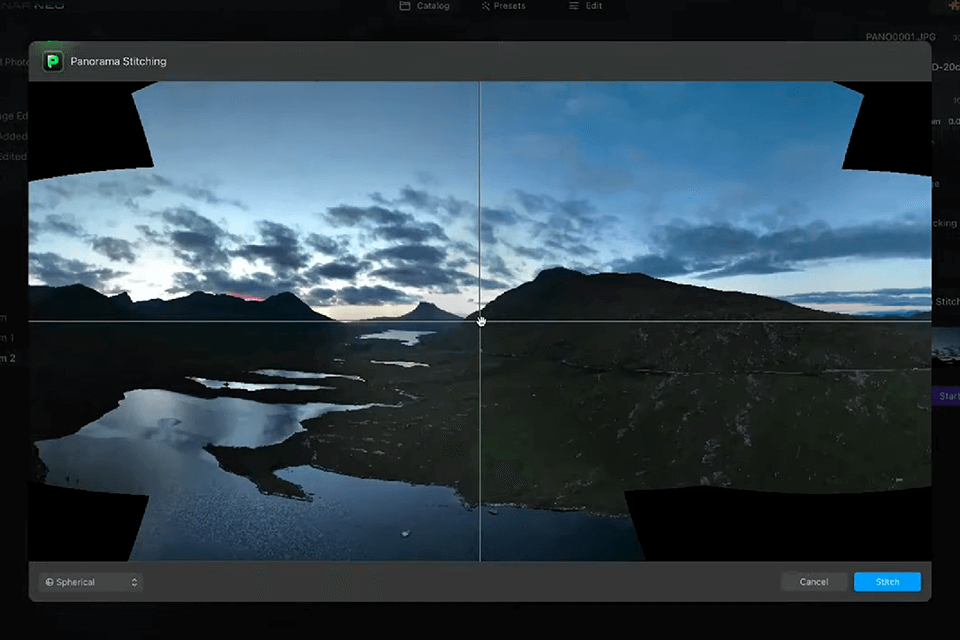960x640 pixels.
Task: Switch to the Presets tab
Action: 503,6
